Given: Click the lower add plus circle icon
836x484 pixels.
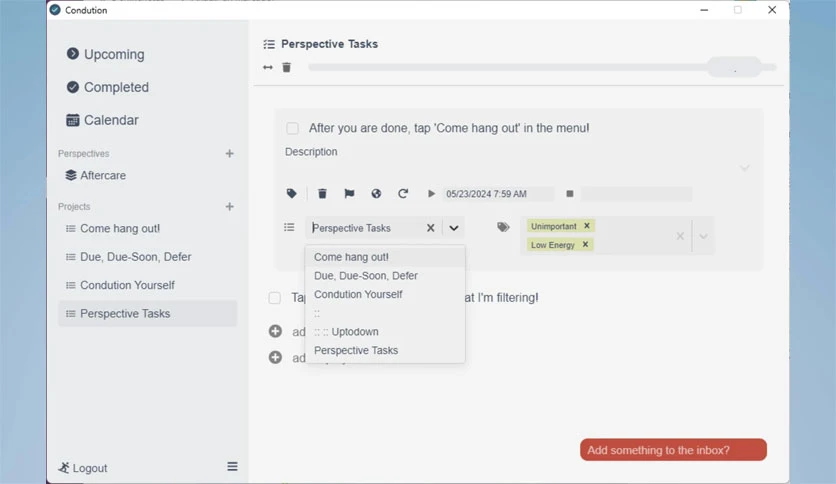Looking at the screenshot, I should point(275,357).
